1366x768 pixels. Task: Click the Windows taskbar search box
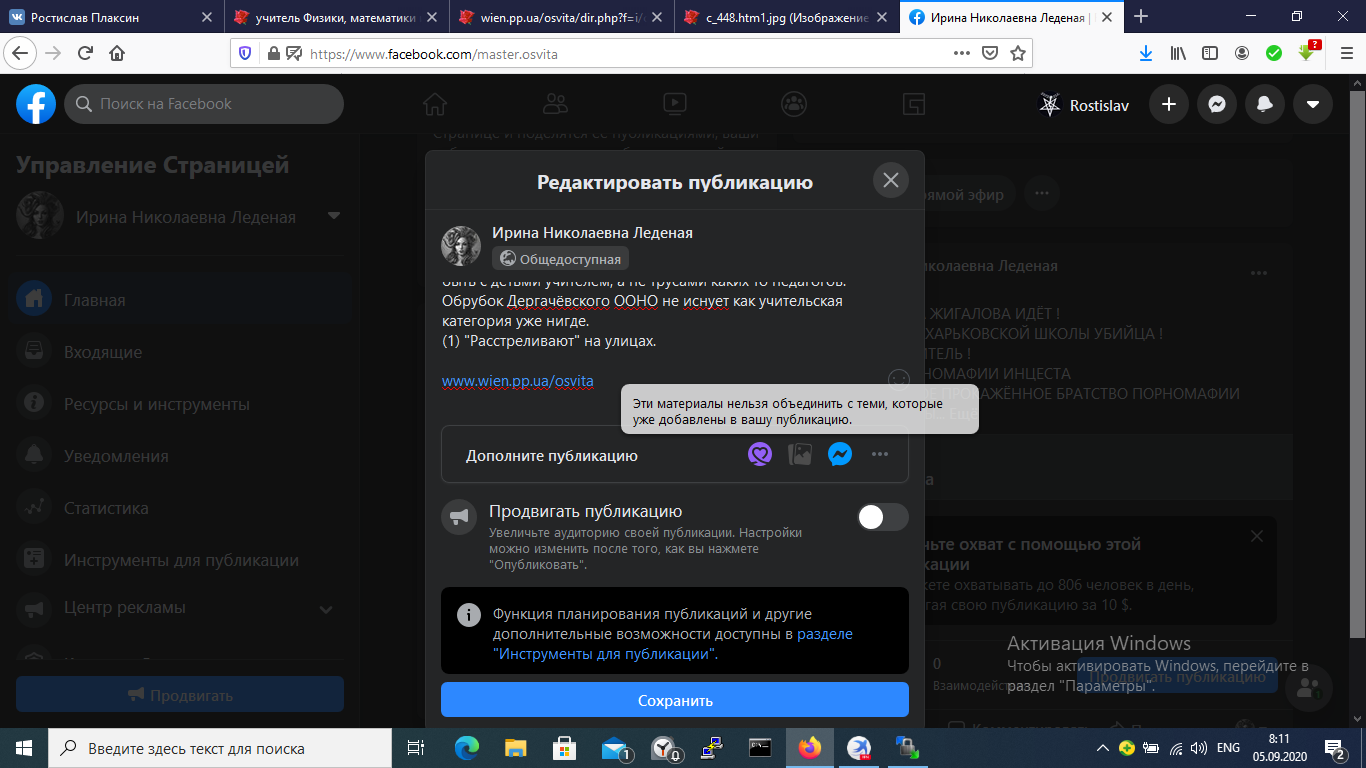[220, 748]
